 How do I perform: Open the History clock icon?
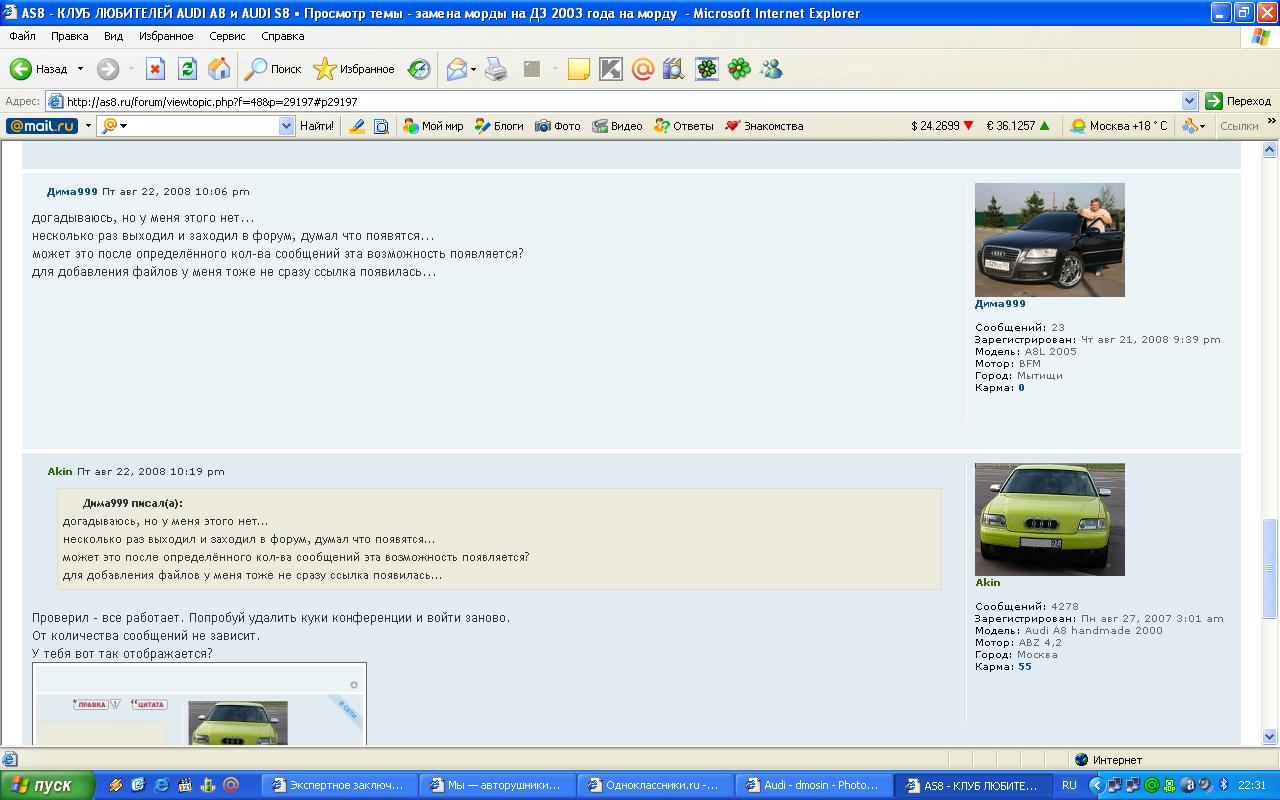coord(419,69)
